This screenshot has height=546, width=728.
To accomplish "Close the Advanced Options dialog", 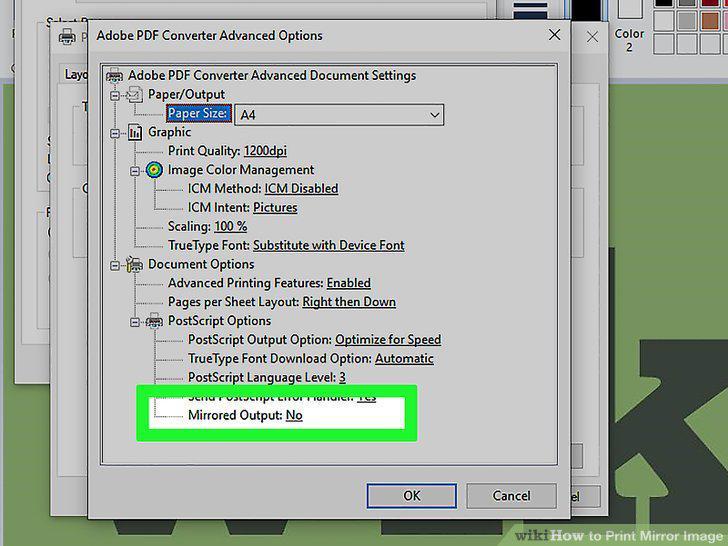I will pyautogui.click(x=554, y=35).
